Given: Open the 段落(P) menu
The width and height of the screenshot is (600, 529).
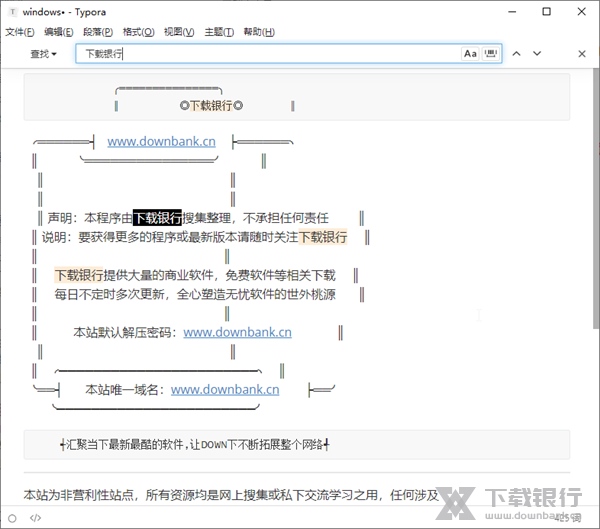Looking at the screenshot, I should 99,32.
